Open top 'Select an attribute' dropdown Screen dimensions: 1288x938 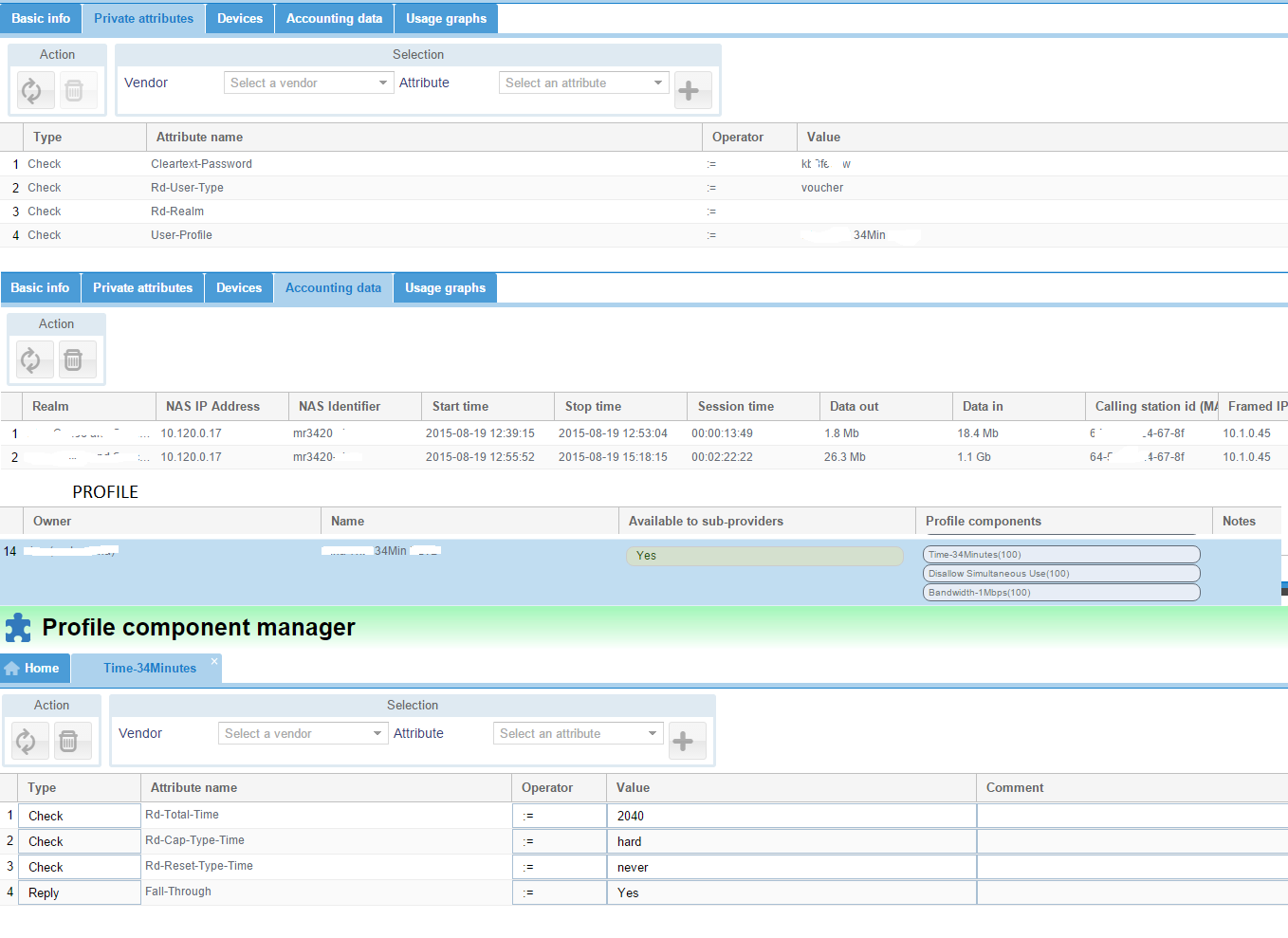pos(584,83)
